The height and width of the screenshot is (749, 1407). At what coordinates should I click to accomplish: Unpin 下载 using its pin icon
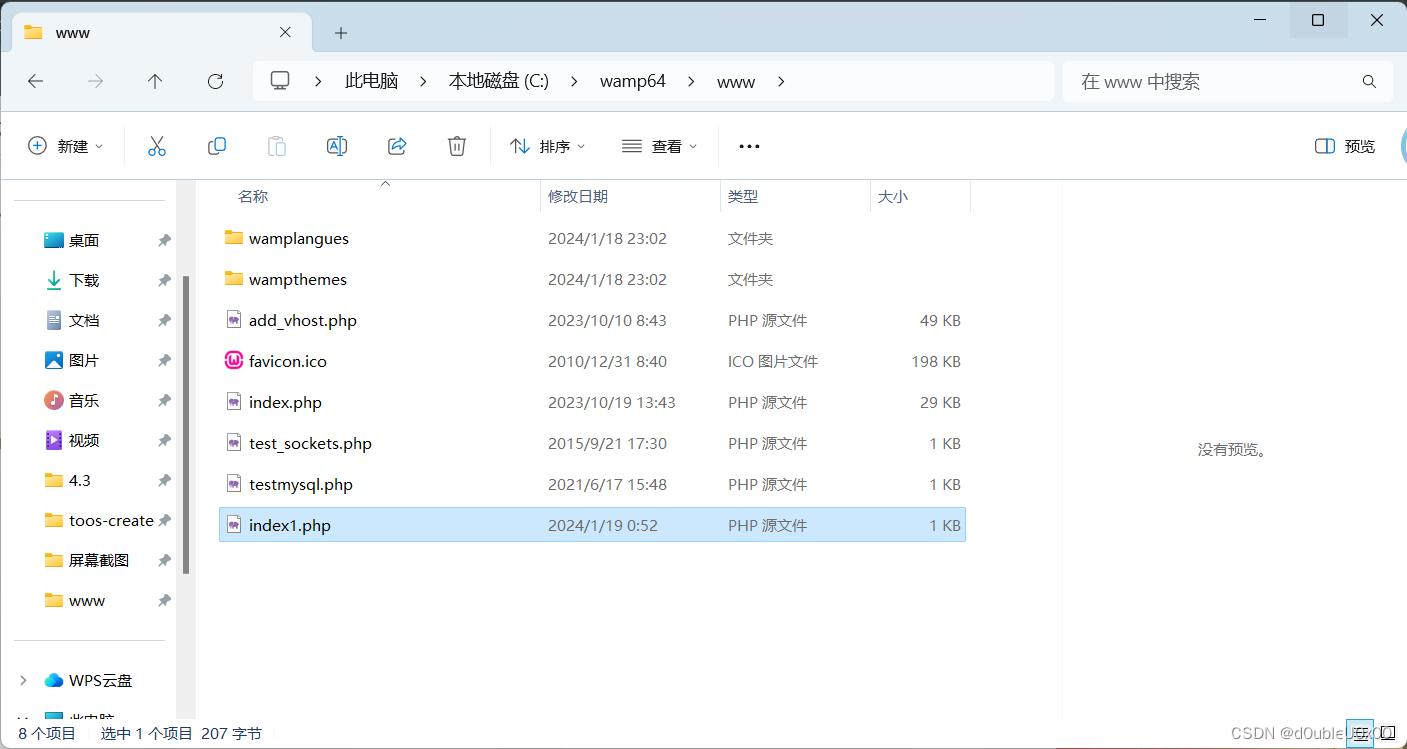164,280
